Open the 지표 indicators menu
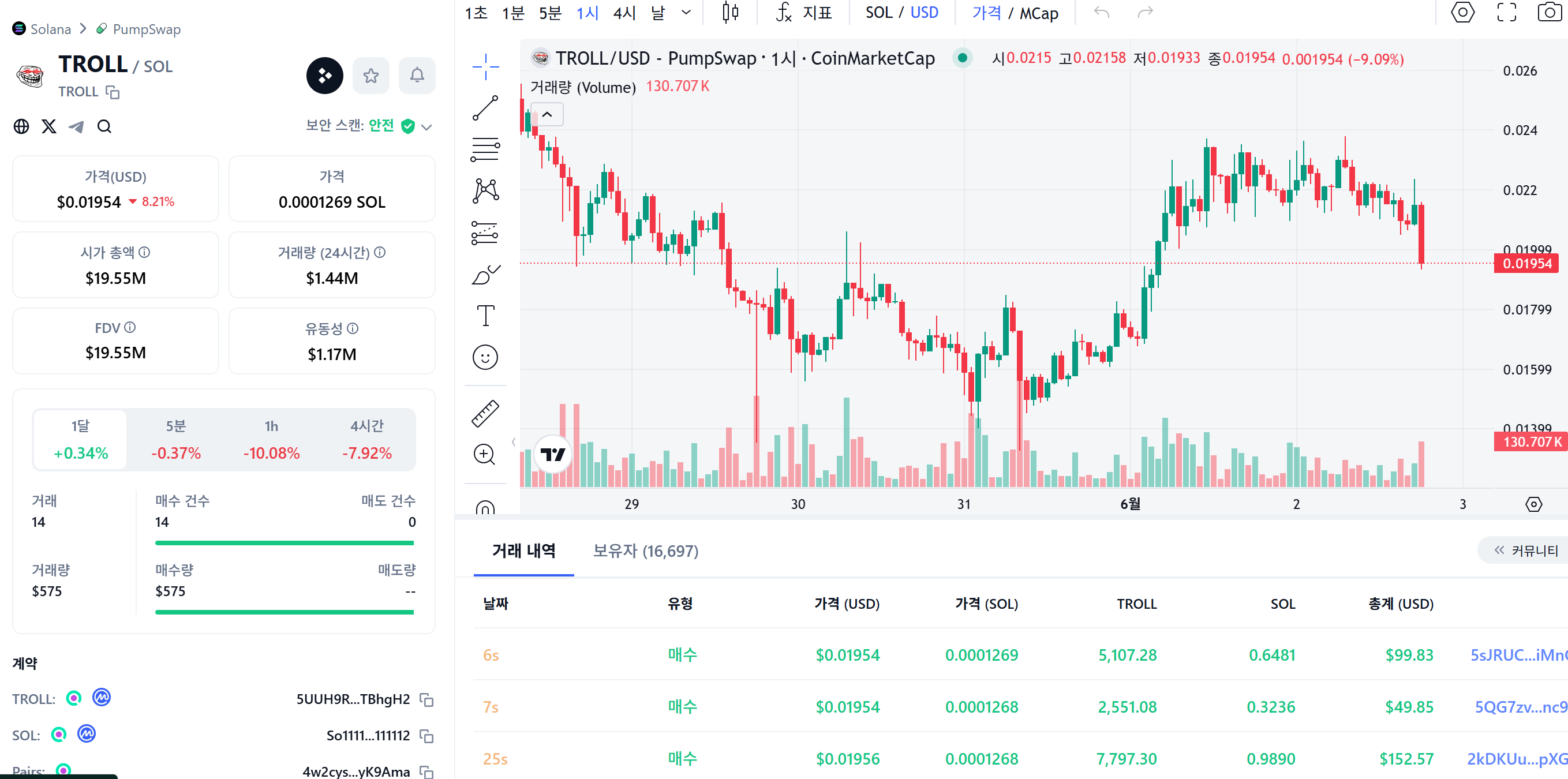This screenshot has height=779, width=1568. point(804,13)
